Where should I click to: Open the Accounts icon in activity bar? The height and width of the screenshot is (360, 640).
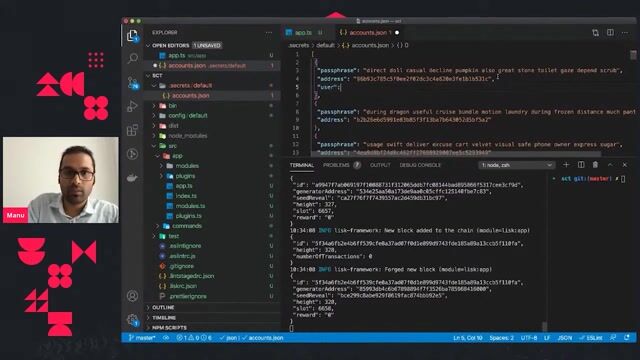pyautogui.click(x=132, y=296)
